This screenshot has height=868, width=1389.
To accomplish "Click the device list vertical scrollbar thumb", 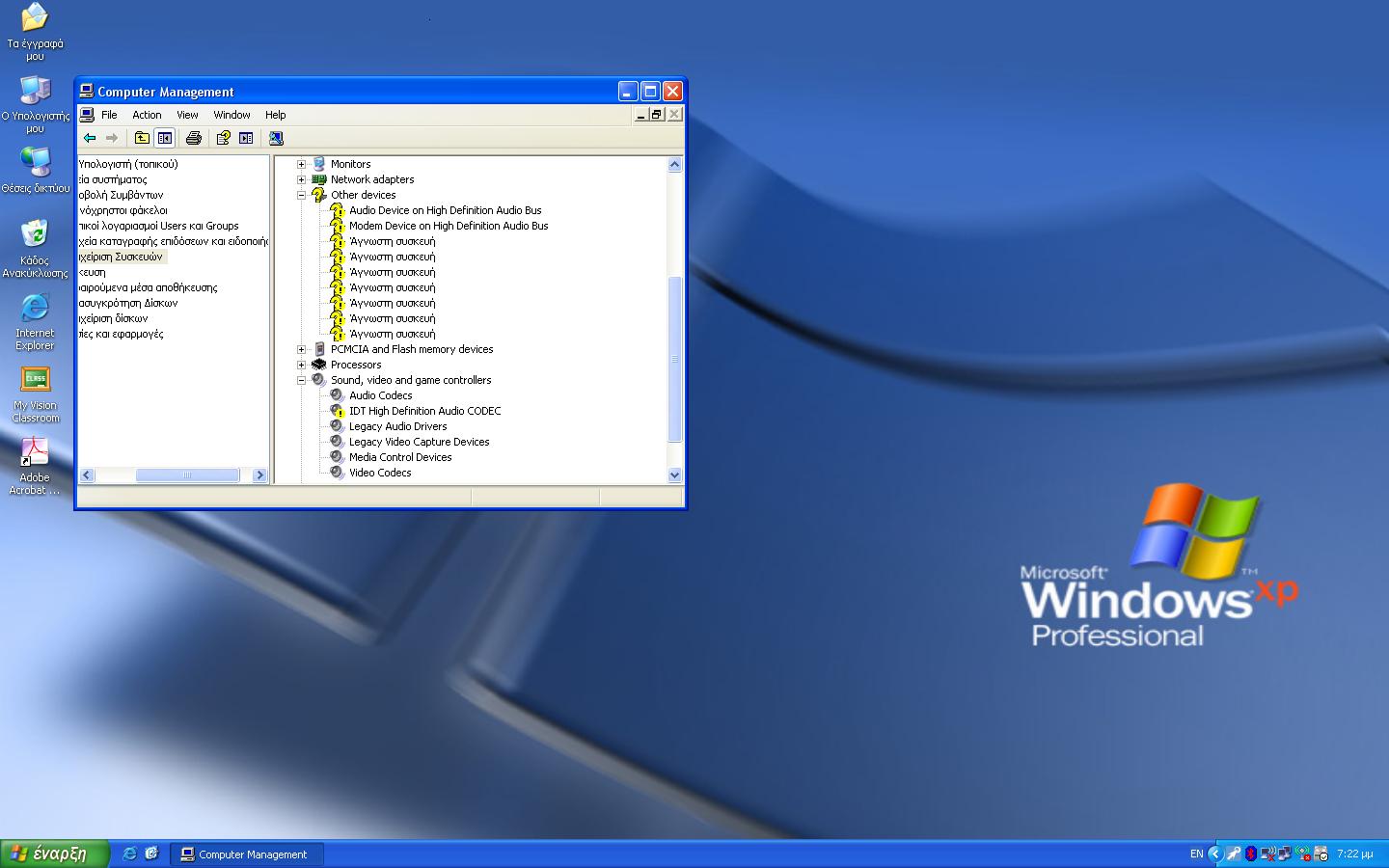I will click(674, 359).
